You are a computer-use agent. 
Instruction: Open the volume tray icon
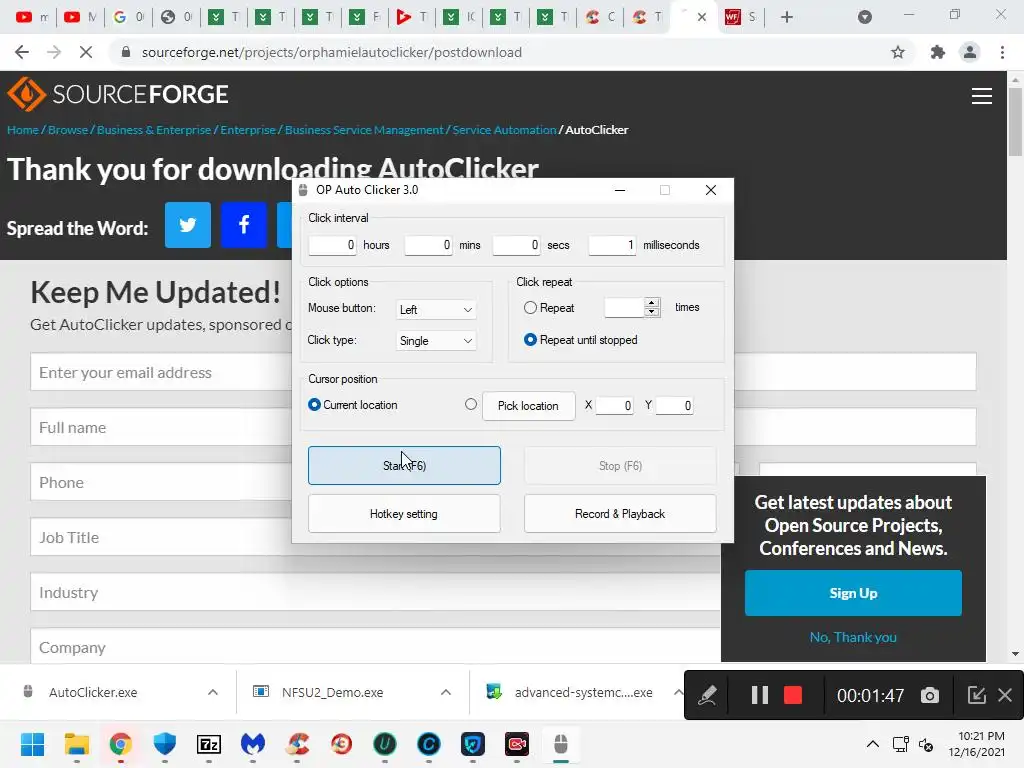tap(926, 744)
